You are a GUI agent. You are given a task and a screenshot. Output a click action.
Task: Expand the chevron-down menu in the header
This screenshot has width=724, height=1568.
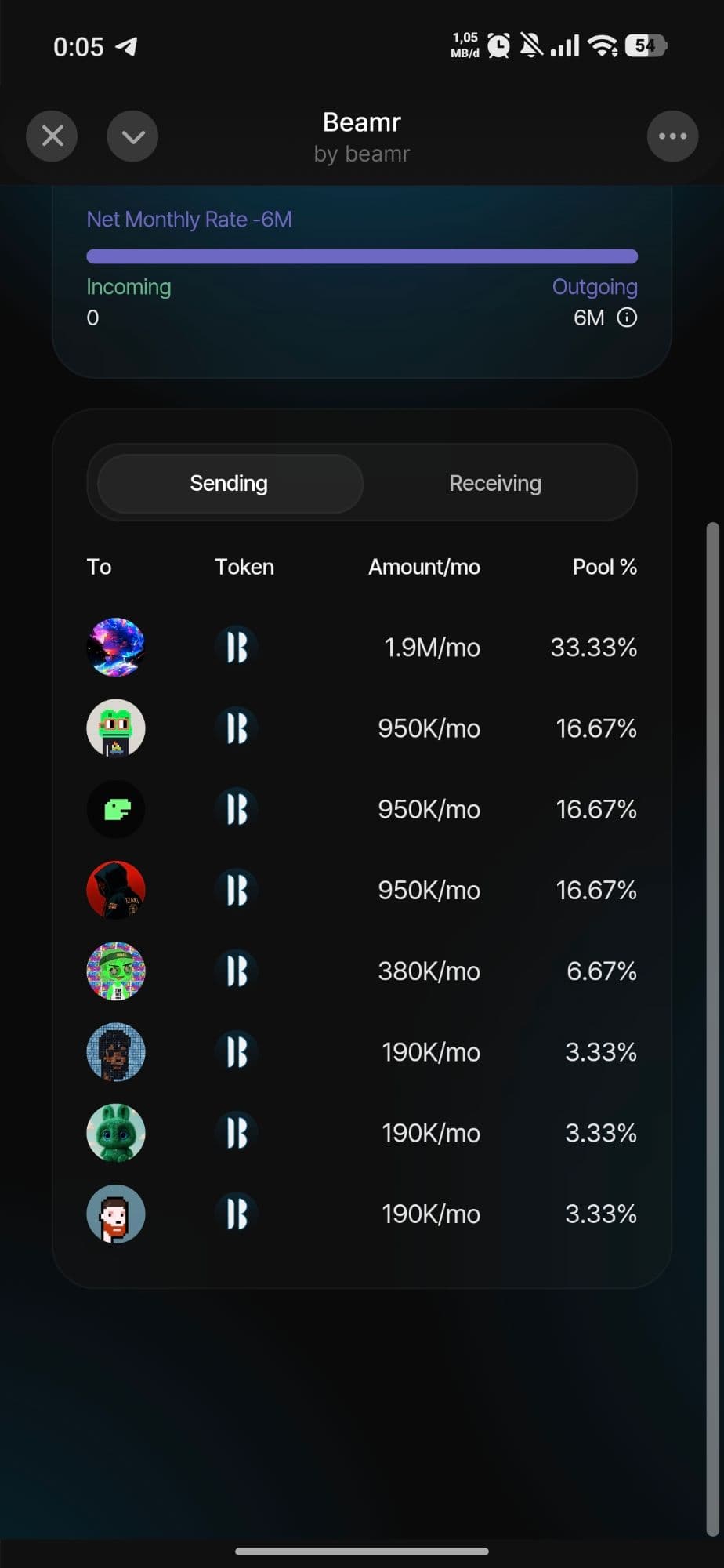132,136
